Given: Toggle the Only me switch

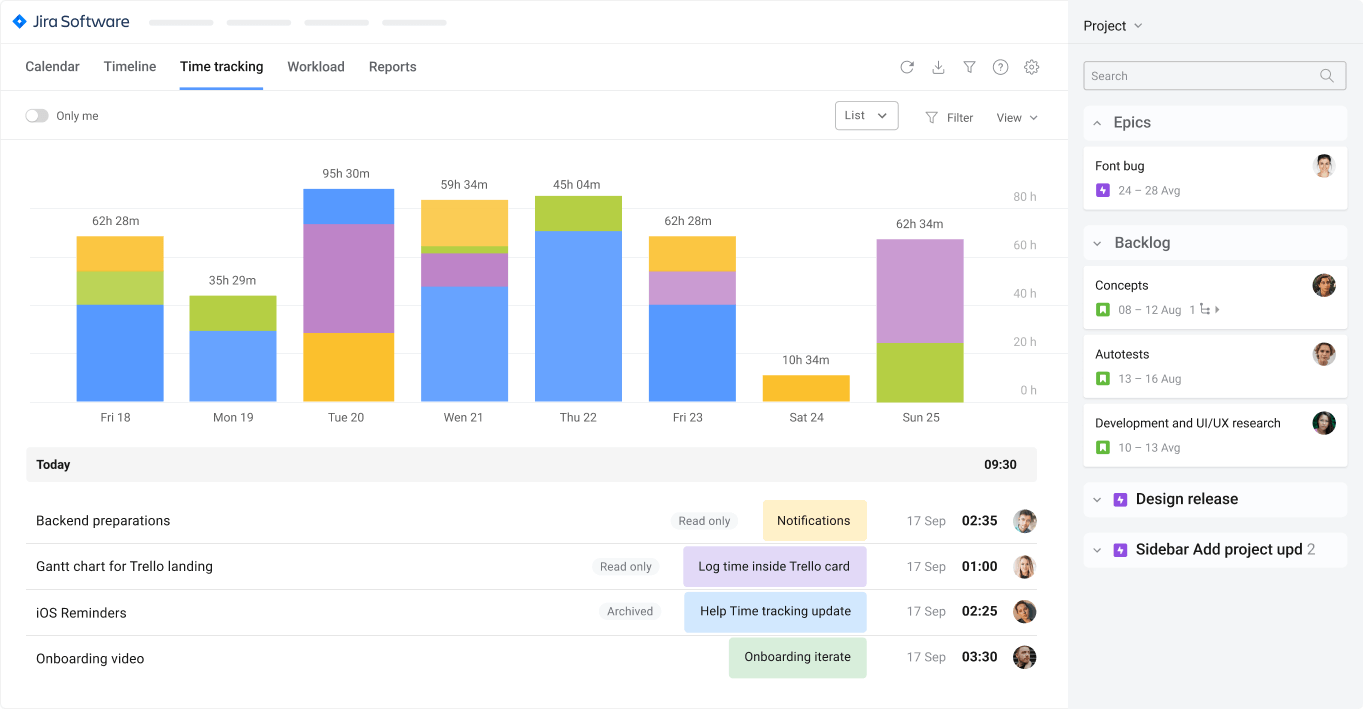Looking at the screenshot, I should [37, 115].
